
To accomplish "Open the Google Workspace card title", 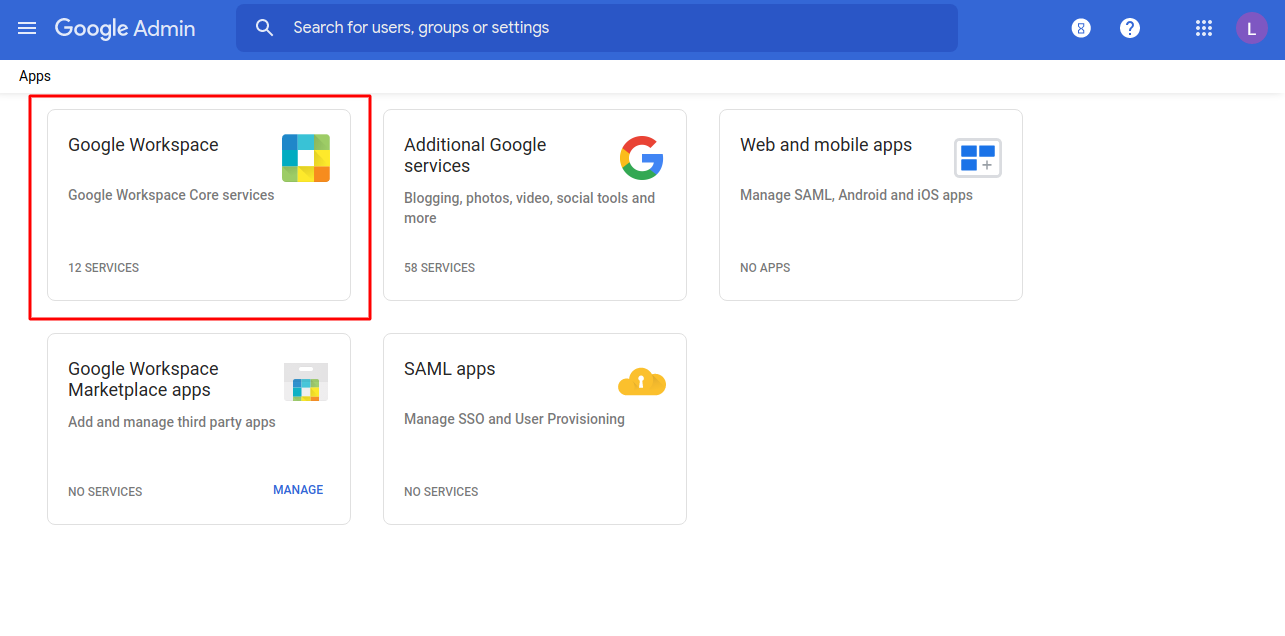I will pos(143,145).
